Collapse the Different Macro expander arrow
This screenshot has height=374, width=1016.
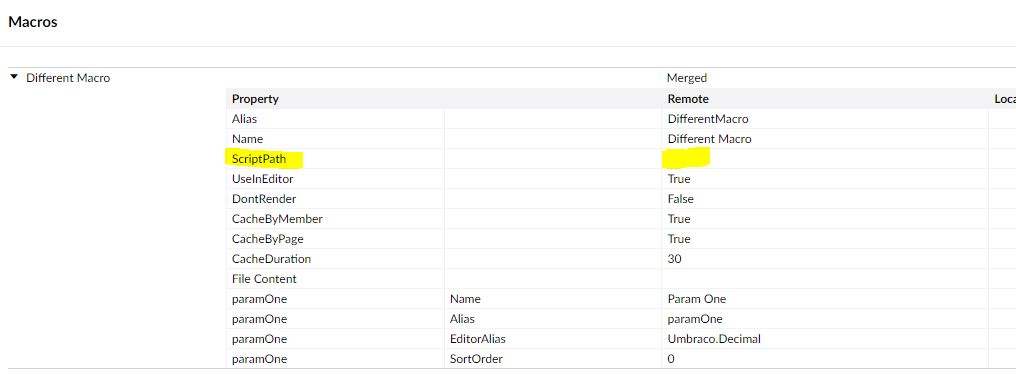(14, 77)
